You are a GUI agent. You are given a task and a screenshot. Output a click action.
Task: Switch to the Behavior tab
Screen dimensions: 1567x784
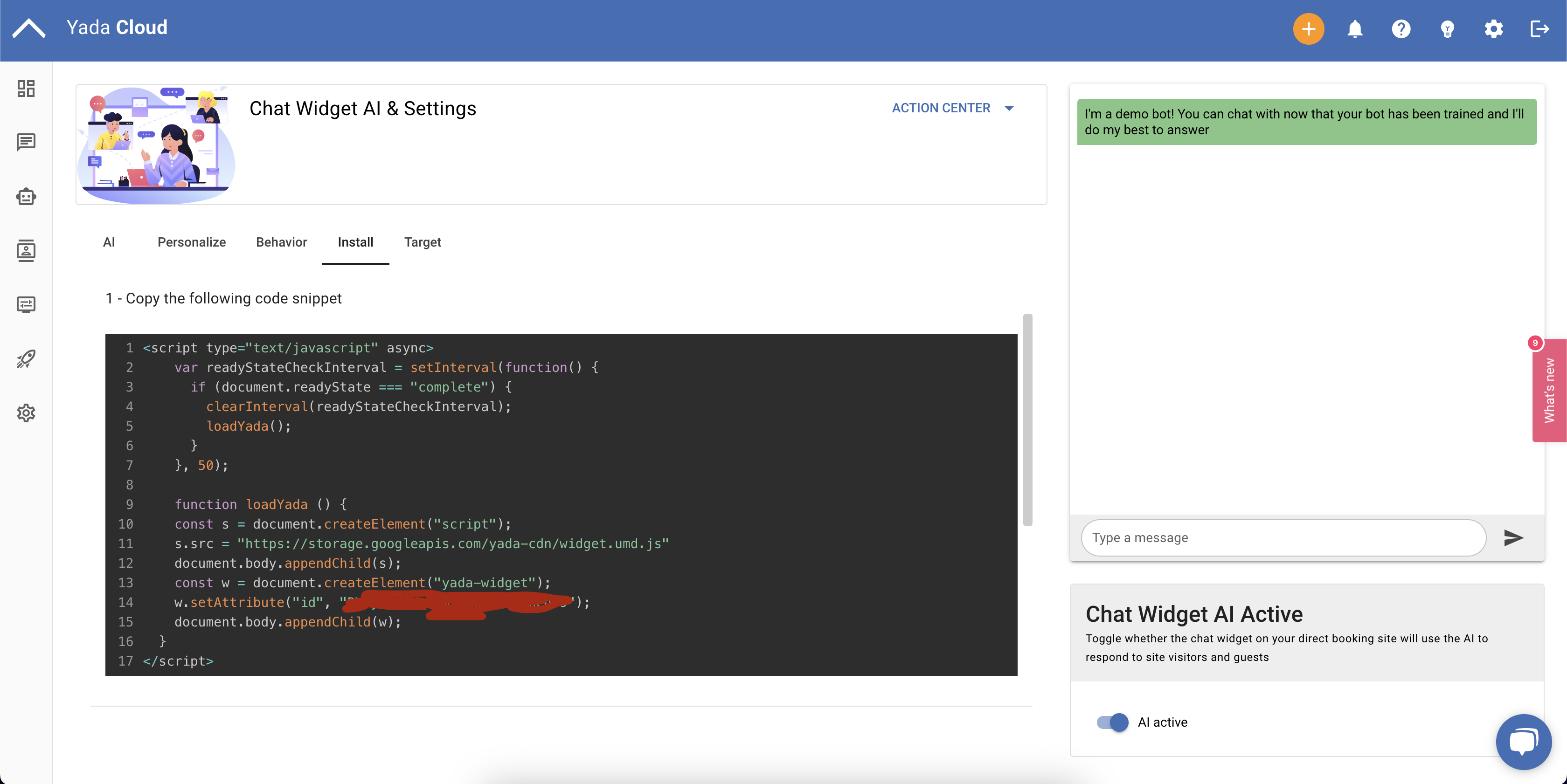281,242
